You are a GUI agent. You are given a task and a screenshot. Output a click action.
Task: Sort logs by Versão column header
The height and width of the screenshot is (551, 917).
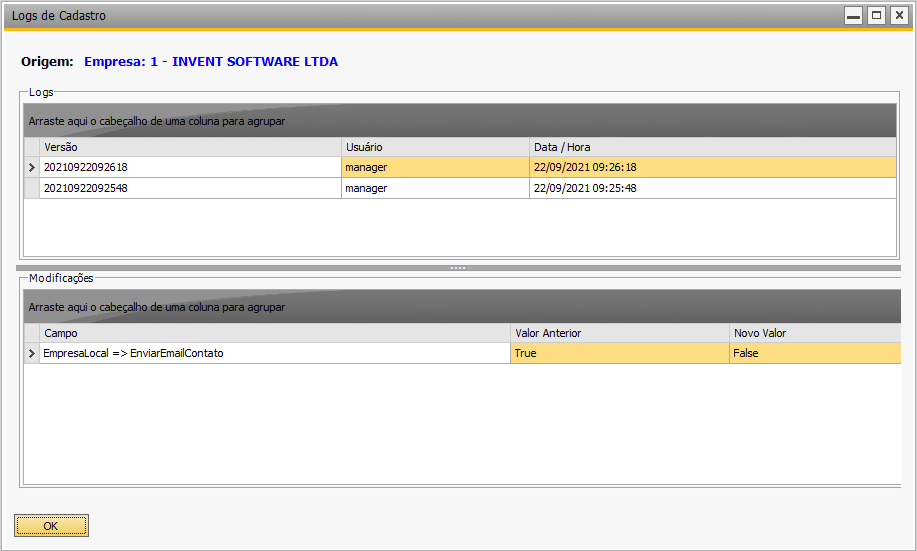point(190,147)
